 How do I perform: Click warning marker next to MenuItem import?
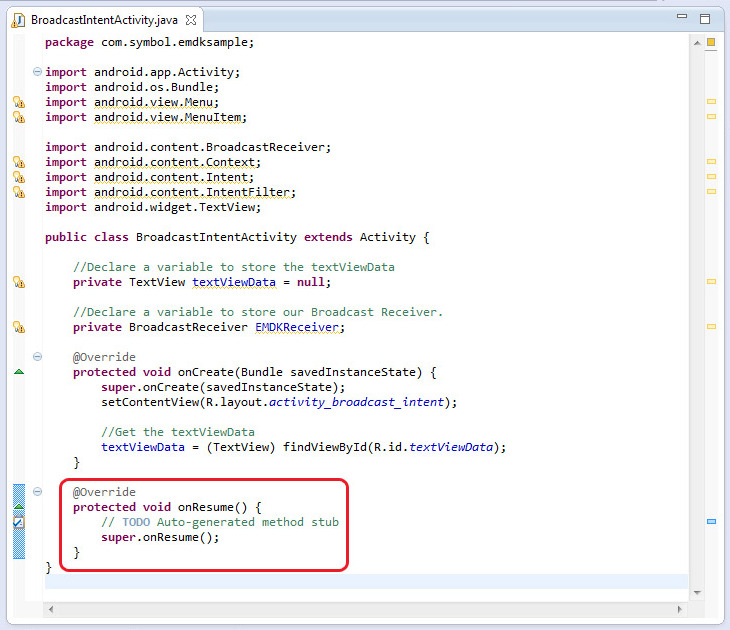(x=18, y=117)
